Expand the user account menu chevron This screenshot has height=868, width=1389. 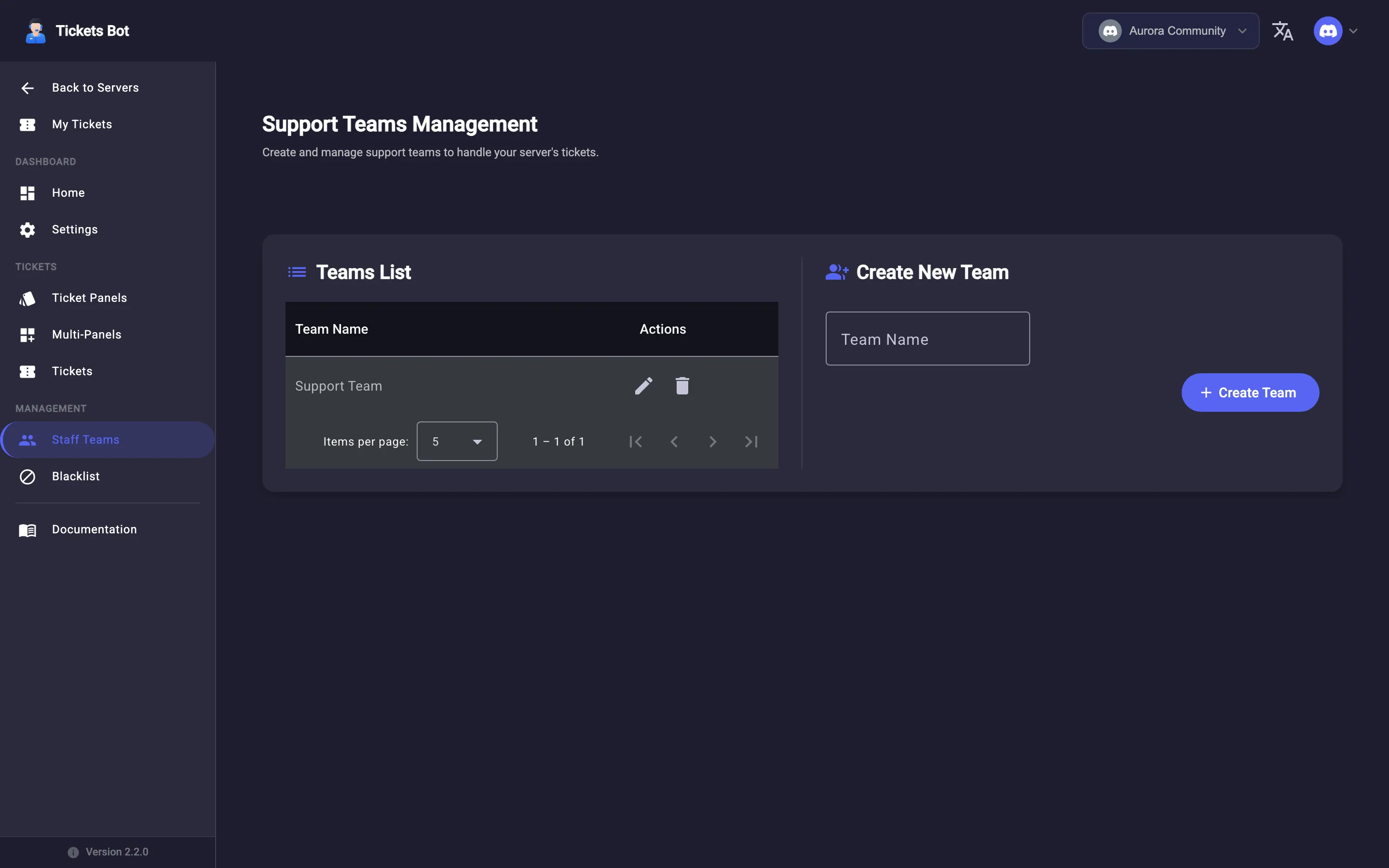coord(1353,31)
